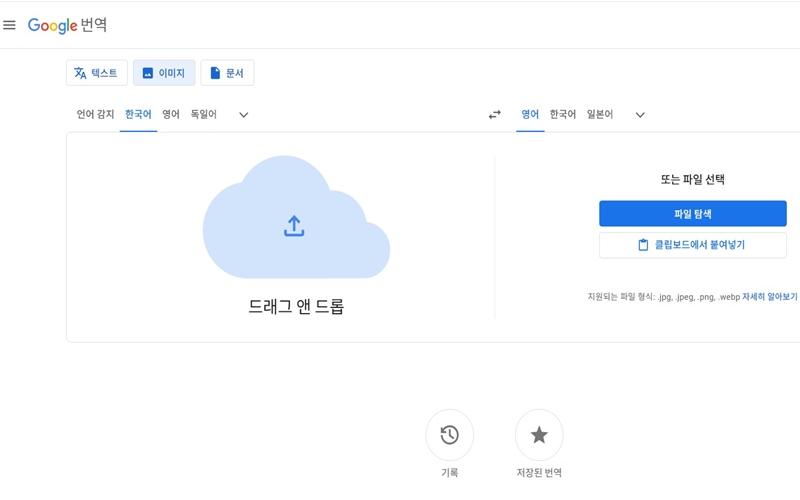Expand the target language list chevron

coord(640,115)
